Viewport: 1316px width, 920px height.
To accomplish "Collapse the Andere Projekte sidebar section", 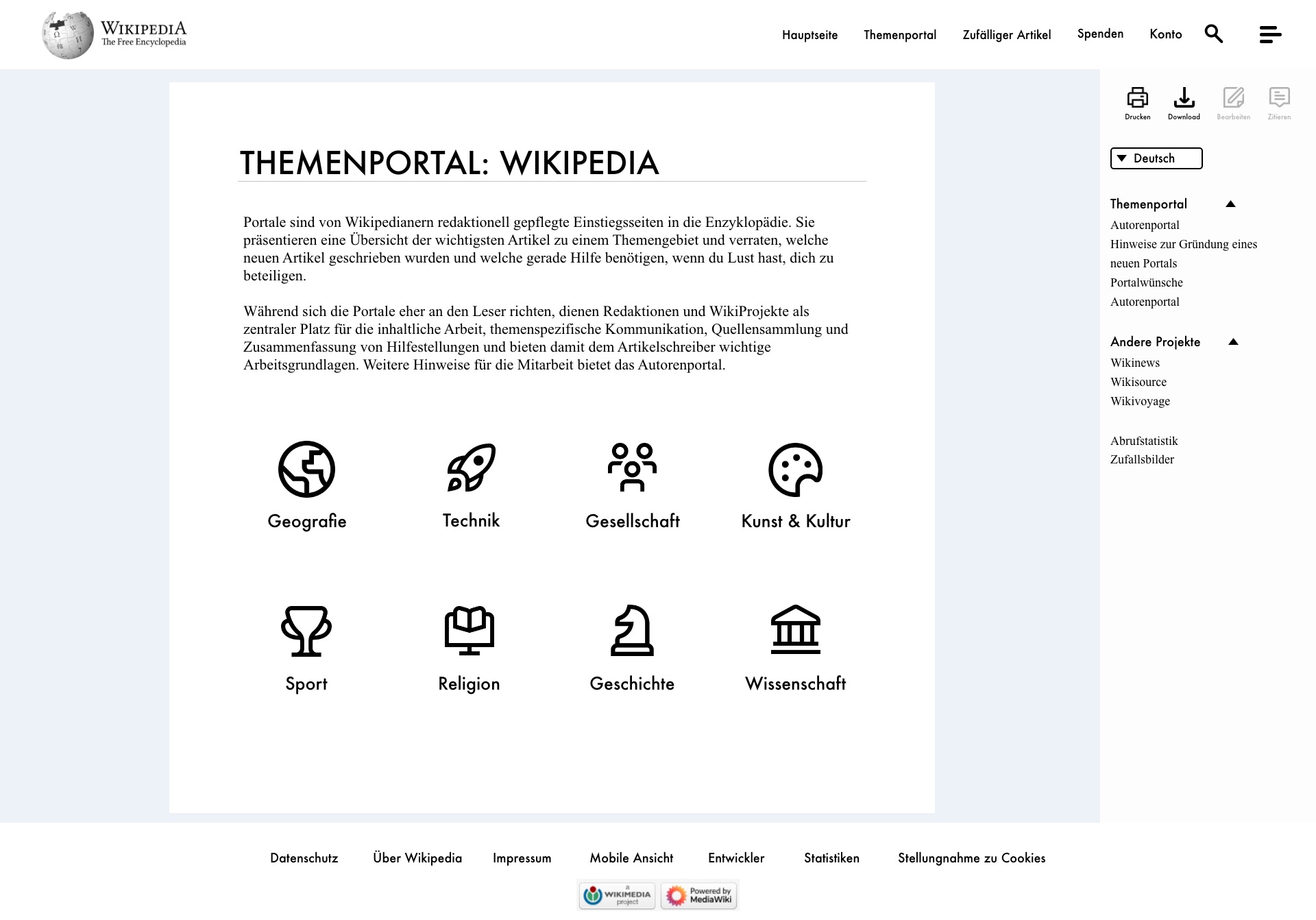I will tap(1233, 341).
